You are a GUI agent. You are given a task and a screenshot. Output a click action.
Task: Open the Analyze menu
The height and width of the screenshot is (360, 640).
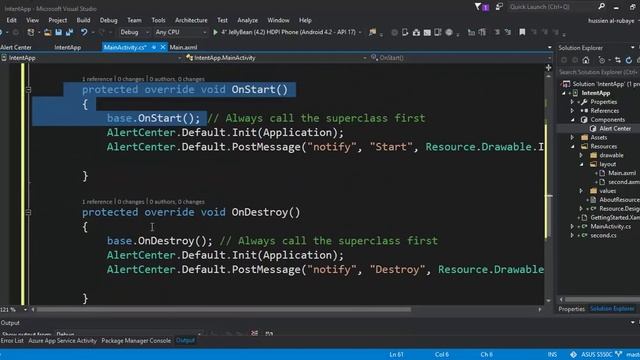(247, 20)
